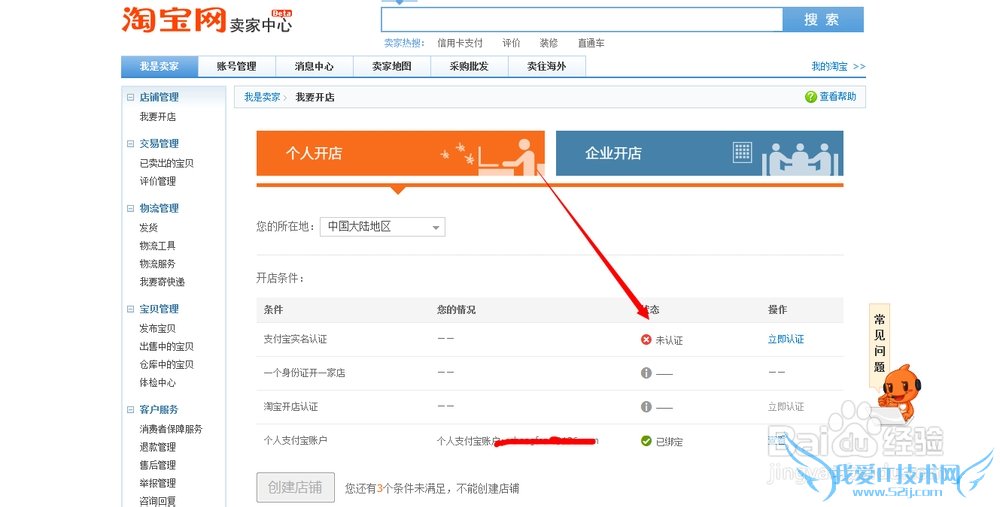Click the 一个身份证开一家店 condition text

(304, 373)
